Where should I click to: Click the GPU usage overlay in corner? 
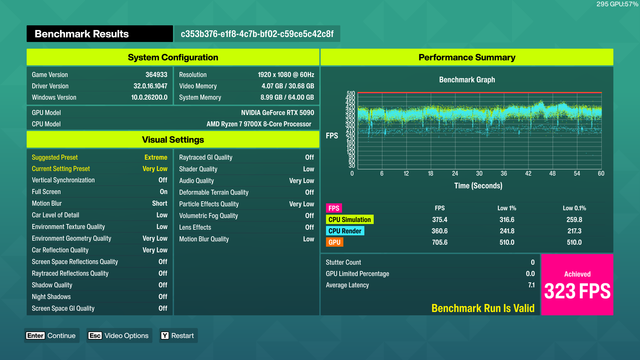[618, 4]
